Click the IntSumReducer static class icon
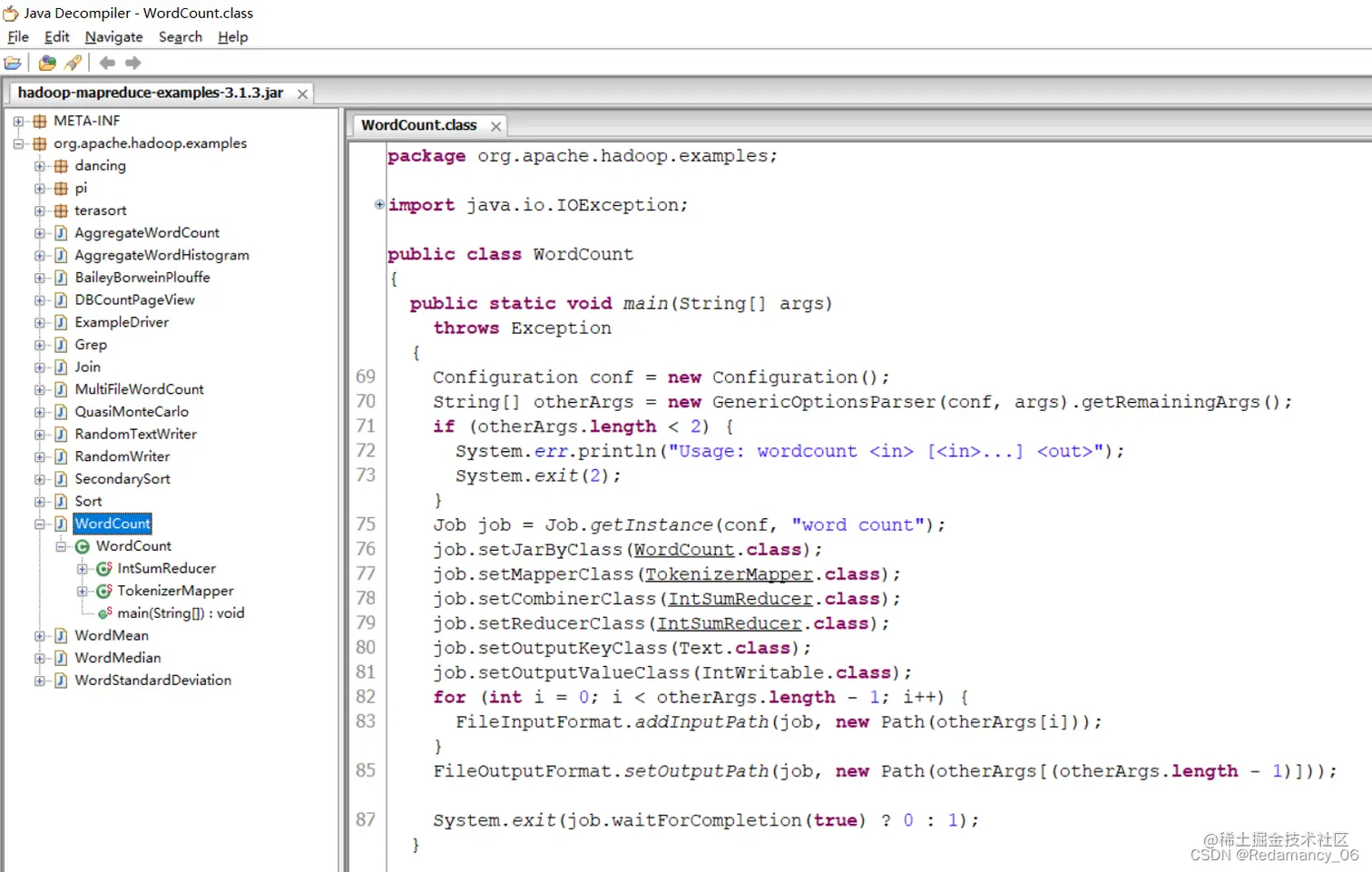Screen dimensions: 1372x872 [x=103, y=569]
